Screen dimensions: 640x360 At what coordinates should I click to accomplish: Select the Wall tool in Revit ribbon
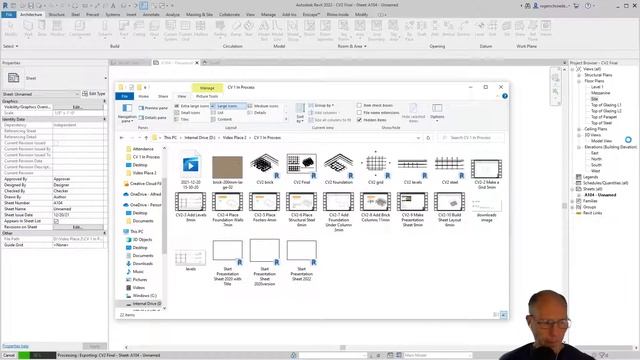pos(28,29)
